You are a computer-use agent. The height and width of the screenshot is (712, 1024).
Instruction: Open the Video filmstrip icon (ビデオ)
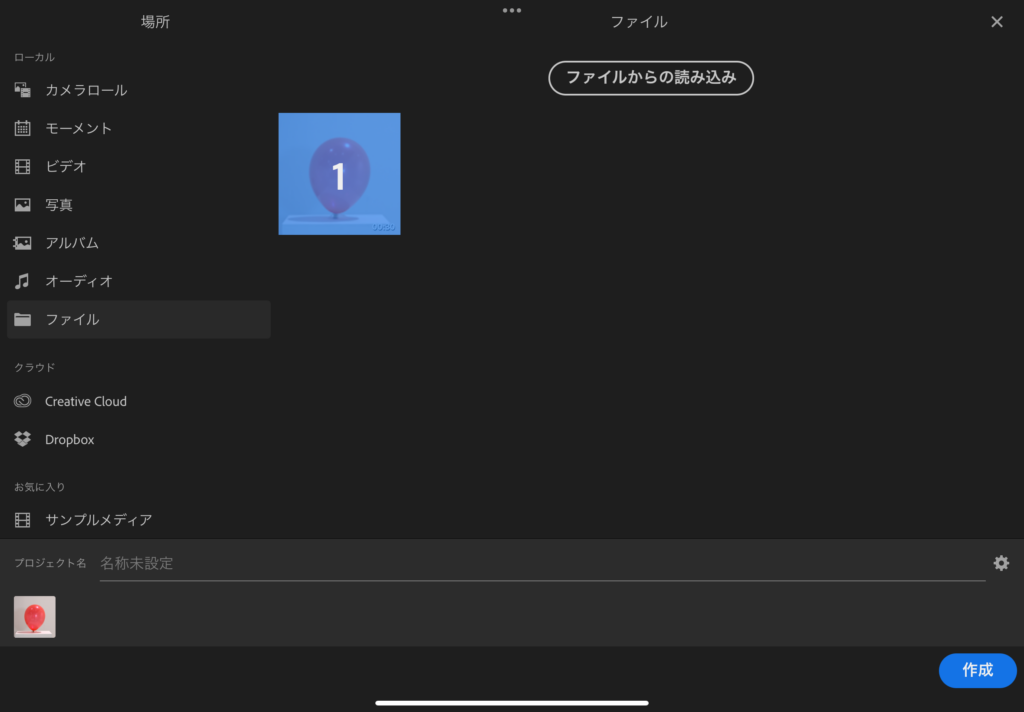pos(22,166)
